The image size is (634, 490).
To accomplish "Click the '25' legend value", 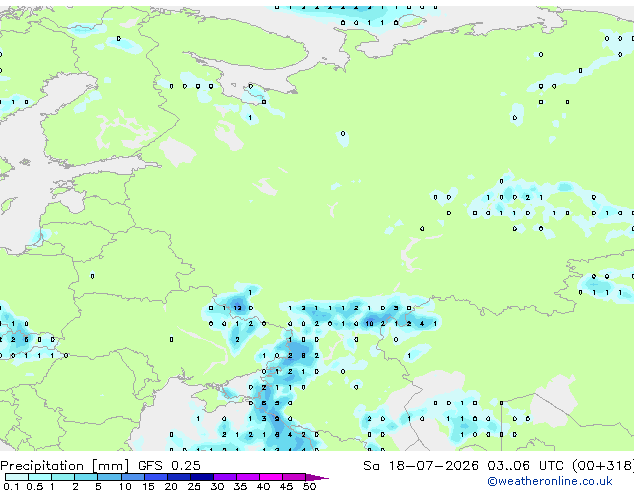I will (194, 486).
